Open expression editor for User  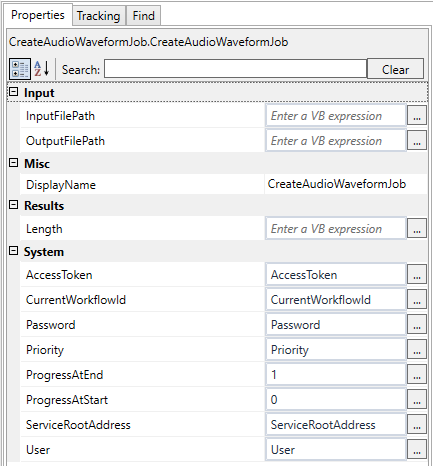pos(417,450)
